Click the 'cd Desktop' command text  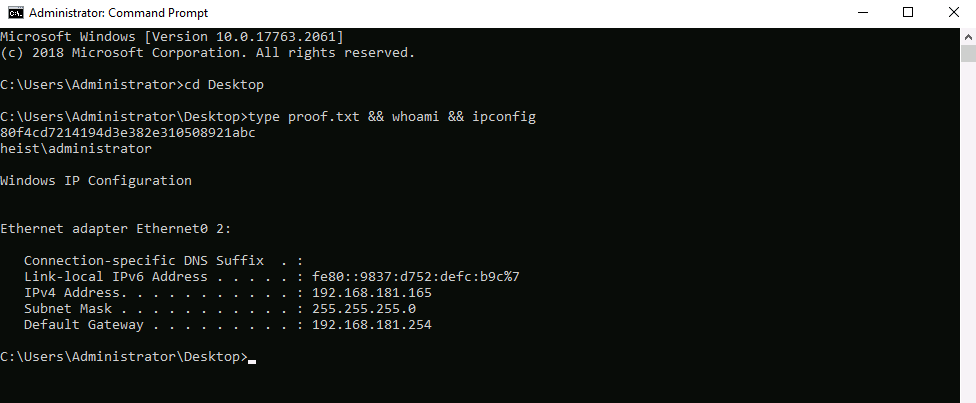[x=224, y=84]
